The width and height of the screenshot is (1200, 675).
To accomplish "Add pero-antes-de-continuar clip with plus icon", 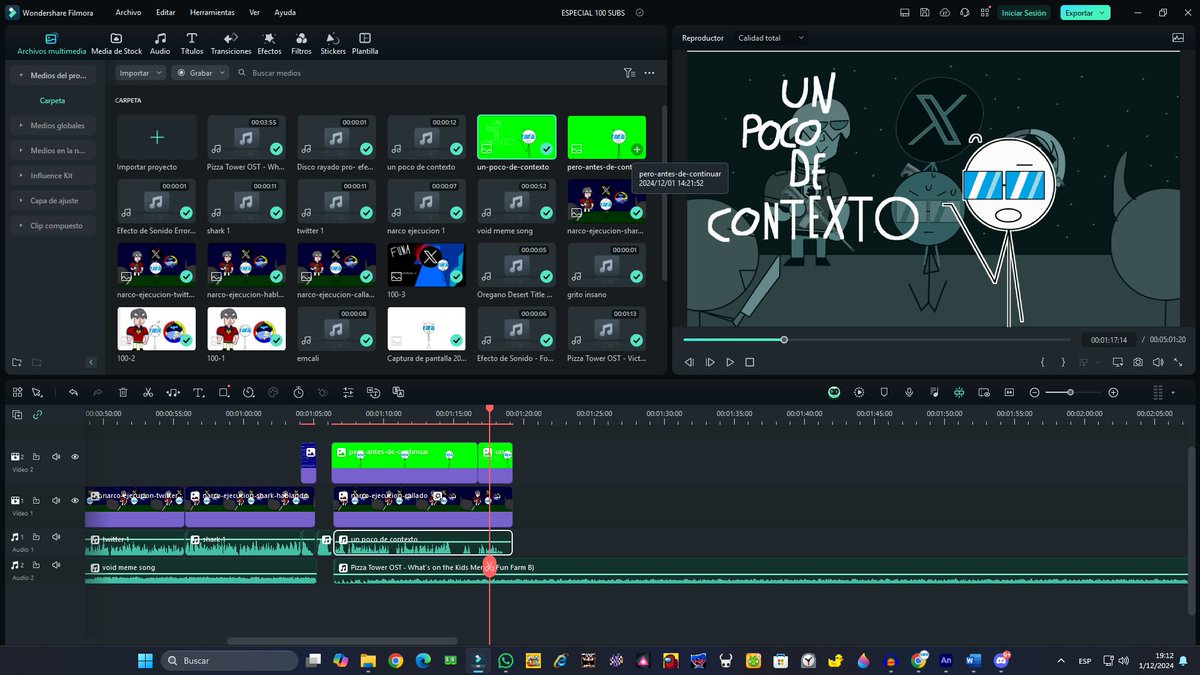I will [x=637, y=149].
